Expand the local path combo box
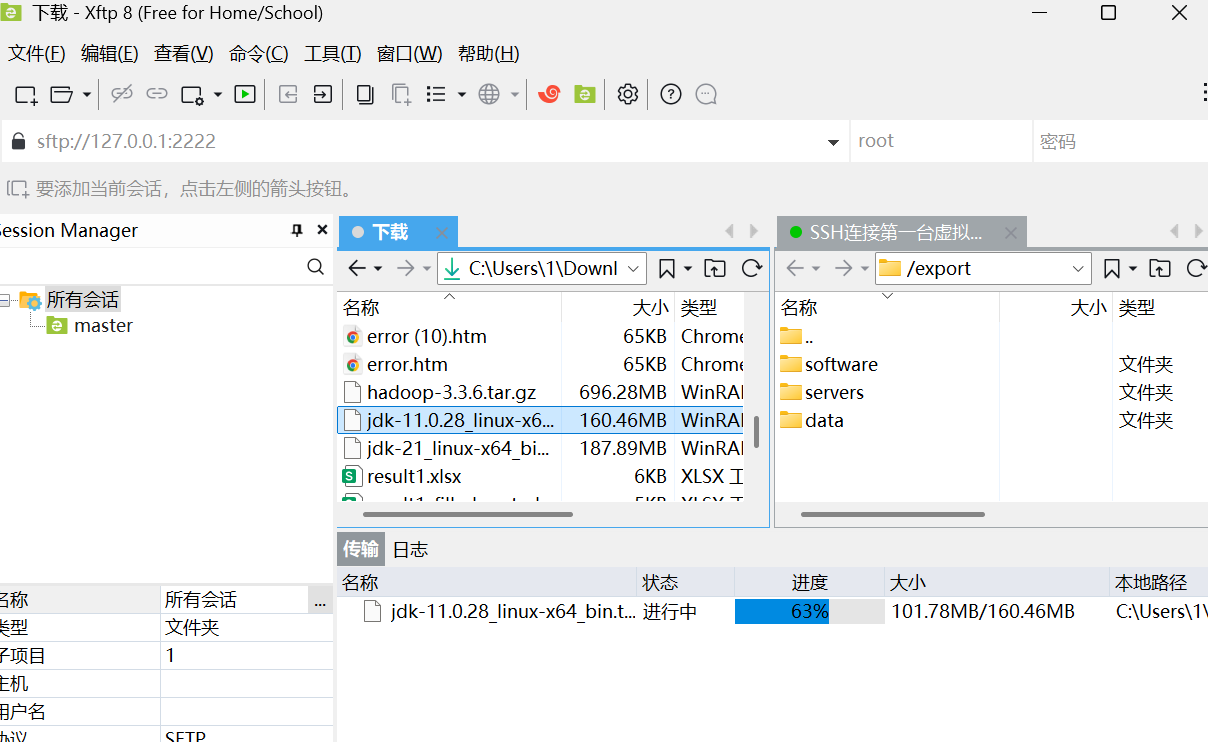The width and height of the screenshot is (1208, 742). (x=633, y=268)
